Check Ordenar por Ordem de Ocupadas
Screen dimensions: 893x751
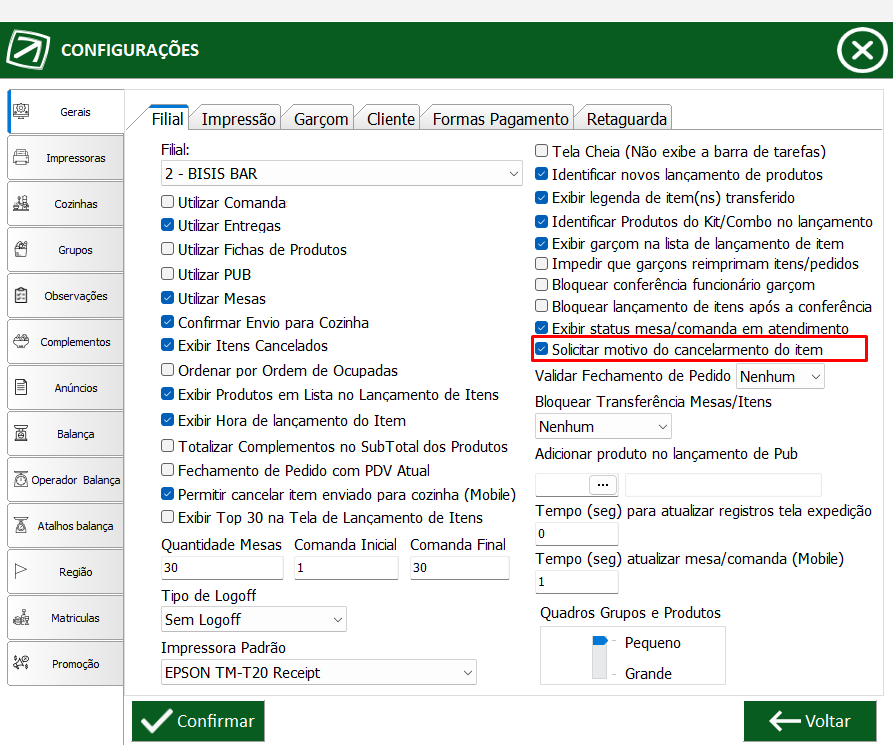point(167,370)
